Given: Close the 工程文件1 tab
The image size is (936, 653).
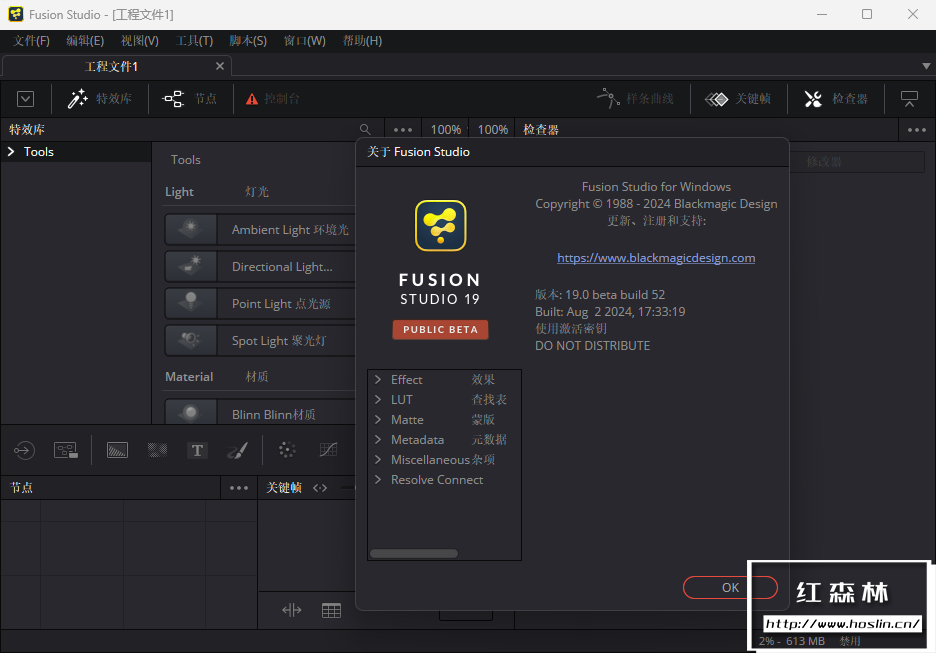Looking at the screenshot, I should (x=220, y=66).
